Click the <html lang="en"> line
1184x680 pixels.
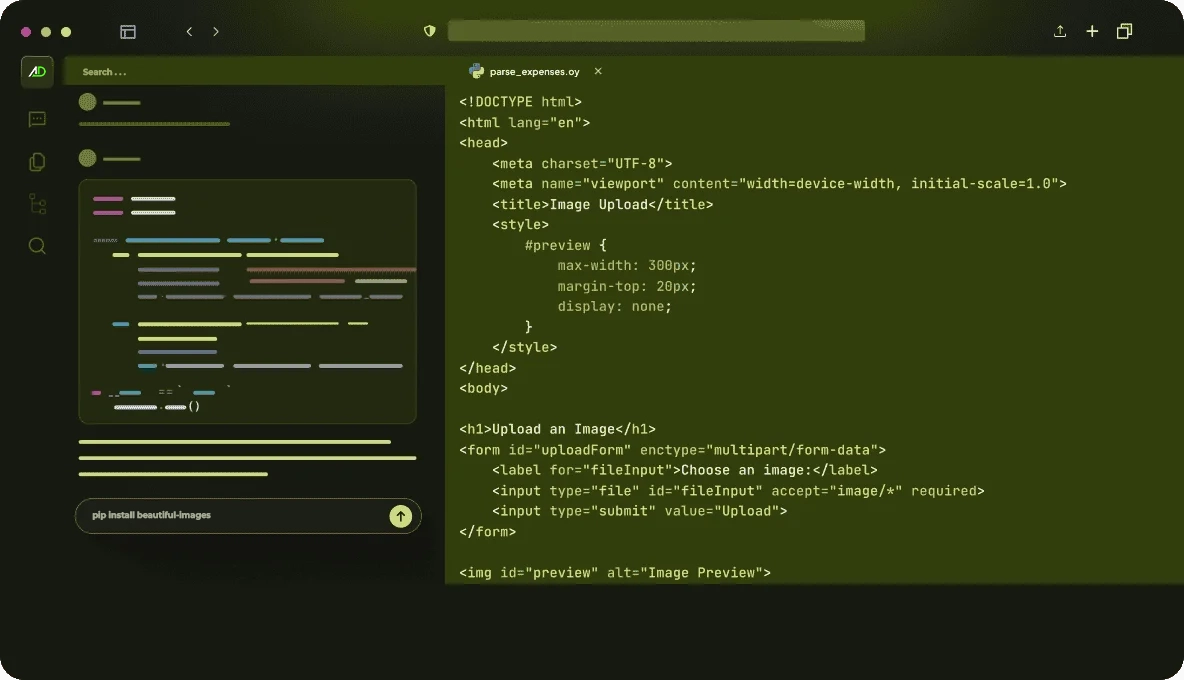pos(525,122)
